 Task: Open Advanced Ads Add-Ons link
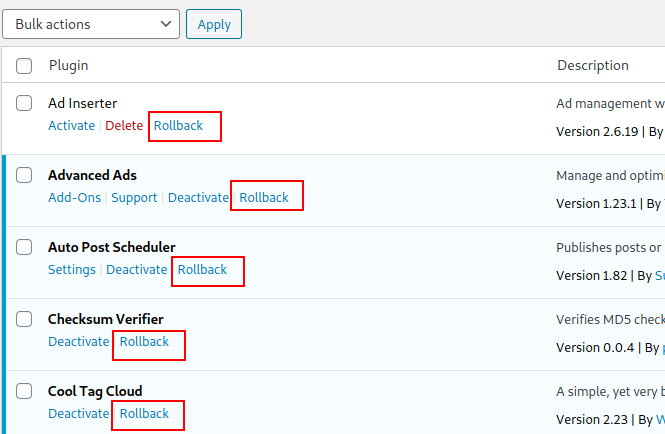(x=74, y=198)
